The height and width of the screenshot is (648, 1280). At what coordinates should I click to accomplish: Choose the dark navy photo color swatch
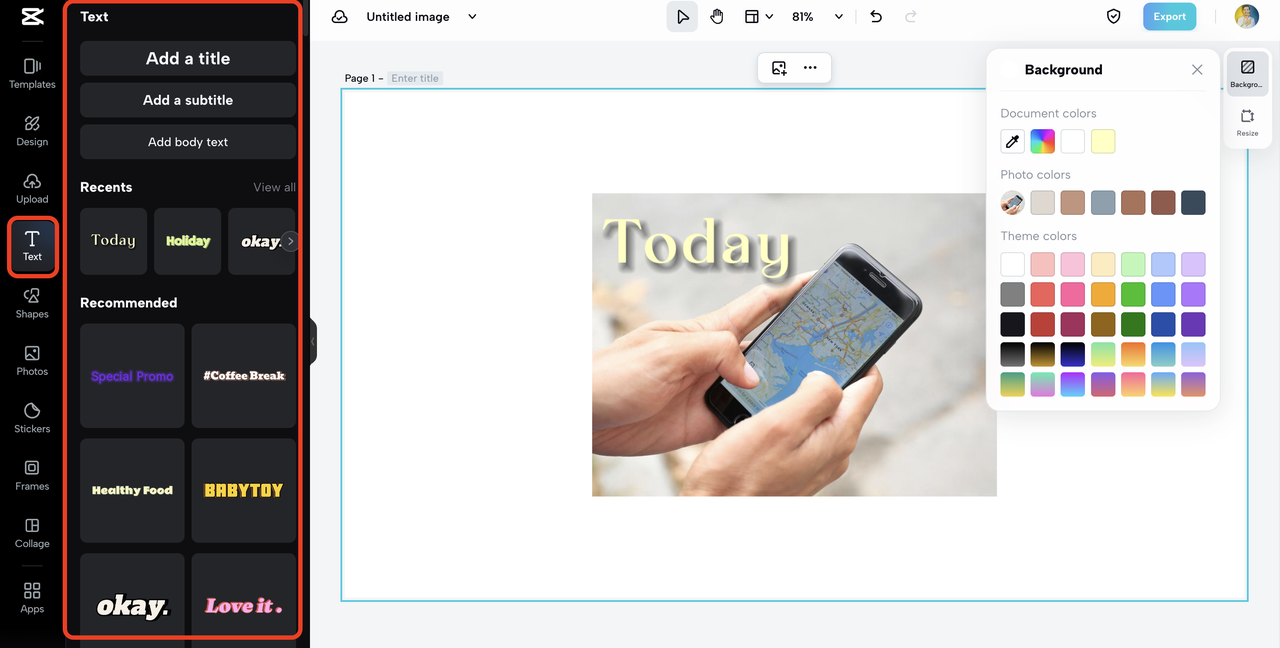click(1193, 203)
